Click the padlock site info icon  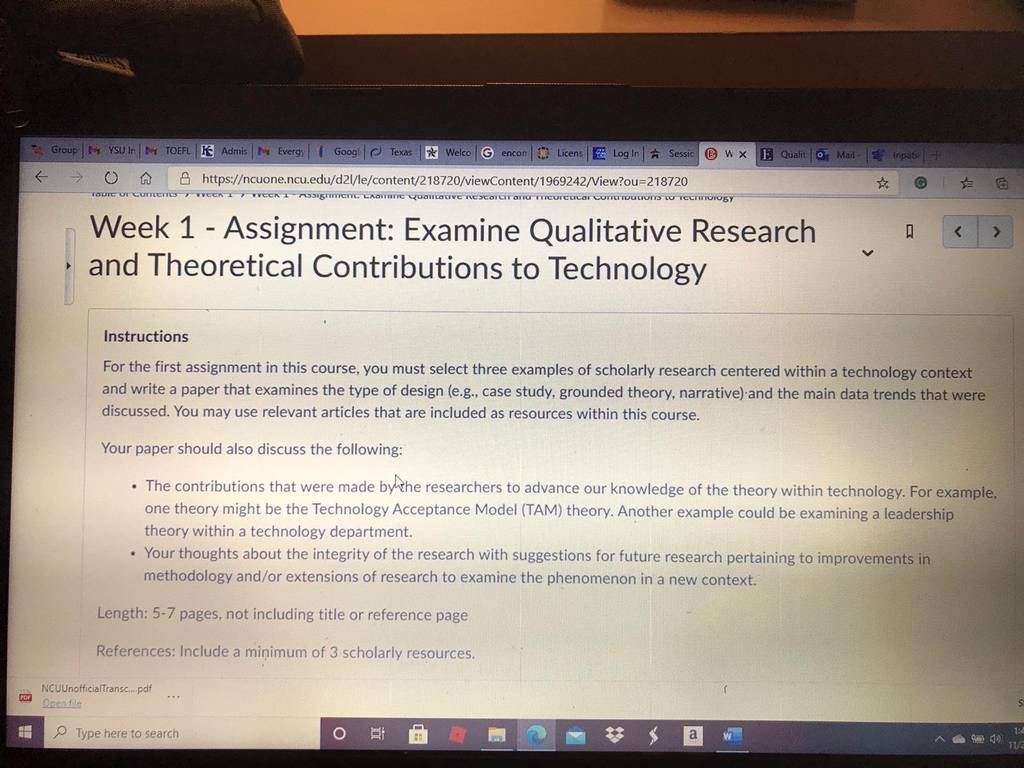(x=185, y=178)
